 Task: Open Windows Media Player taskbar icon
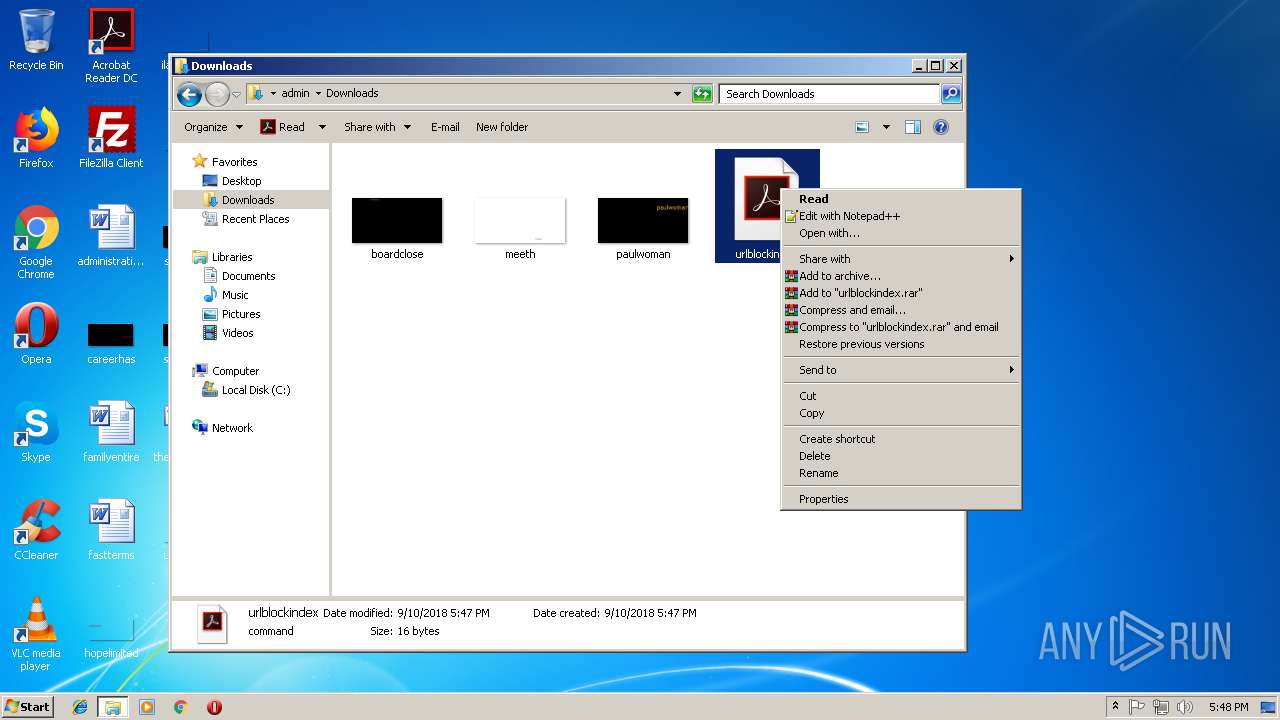147,707
